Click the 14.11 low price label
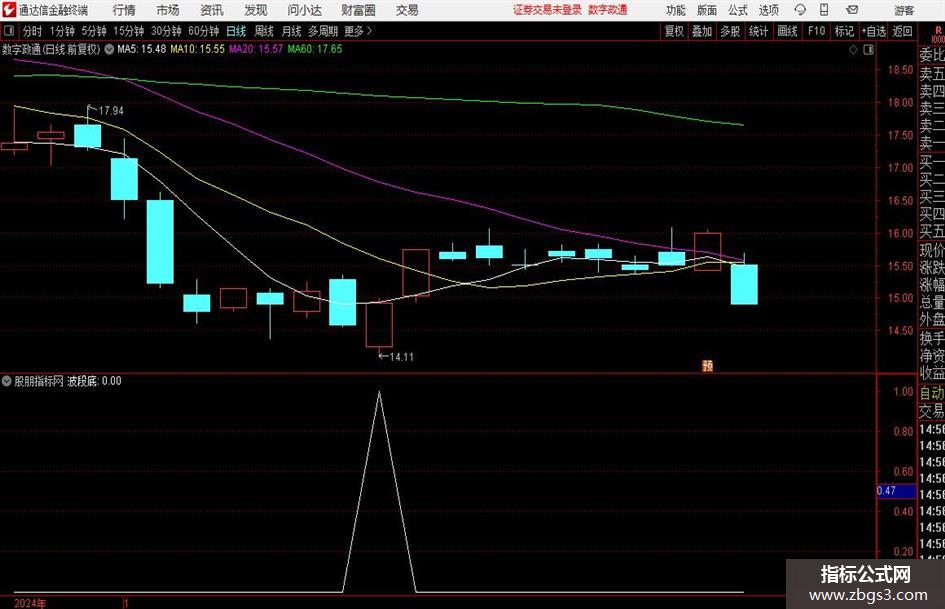 [x=401, y=357]
